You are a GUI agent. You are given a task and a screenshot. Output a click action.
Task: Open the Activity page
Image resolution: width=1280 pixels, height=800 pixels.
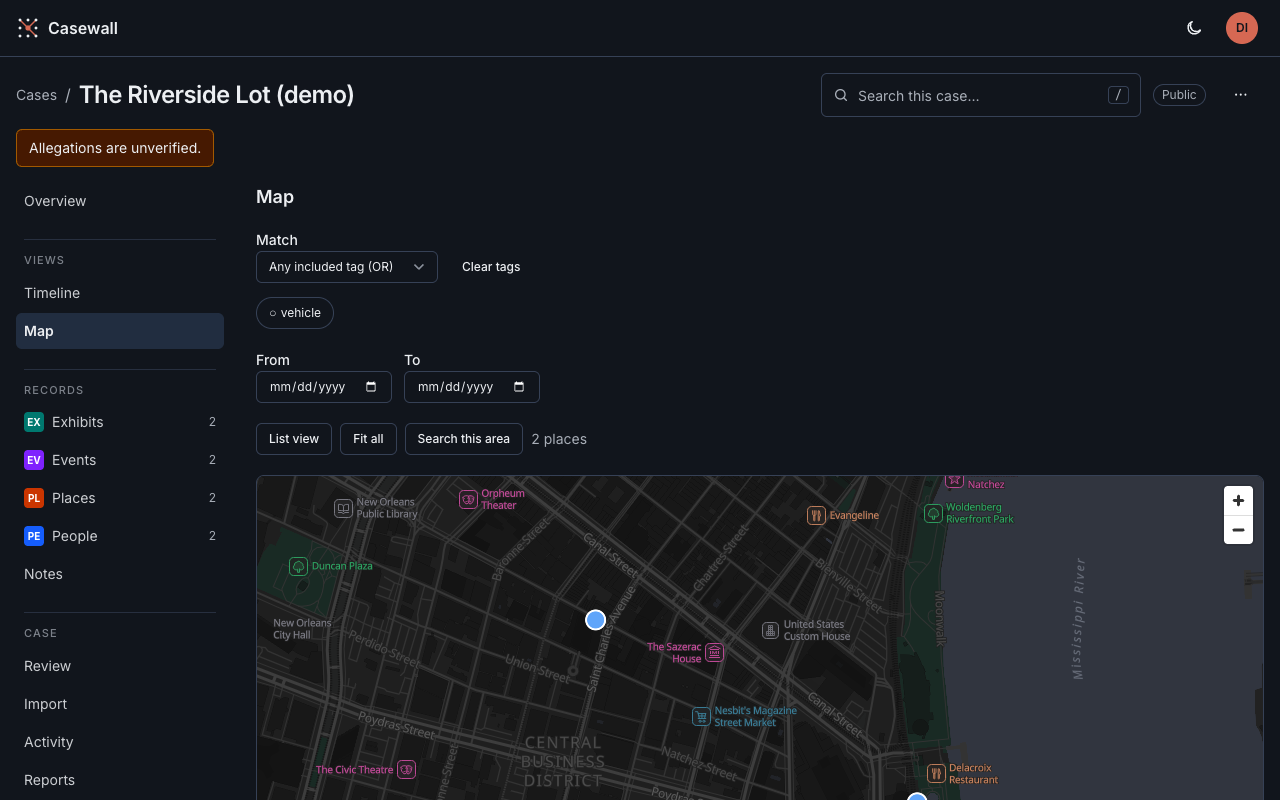coord(120,742)
